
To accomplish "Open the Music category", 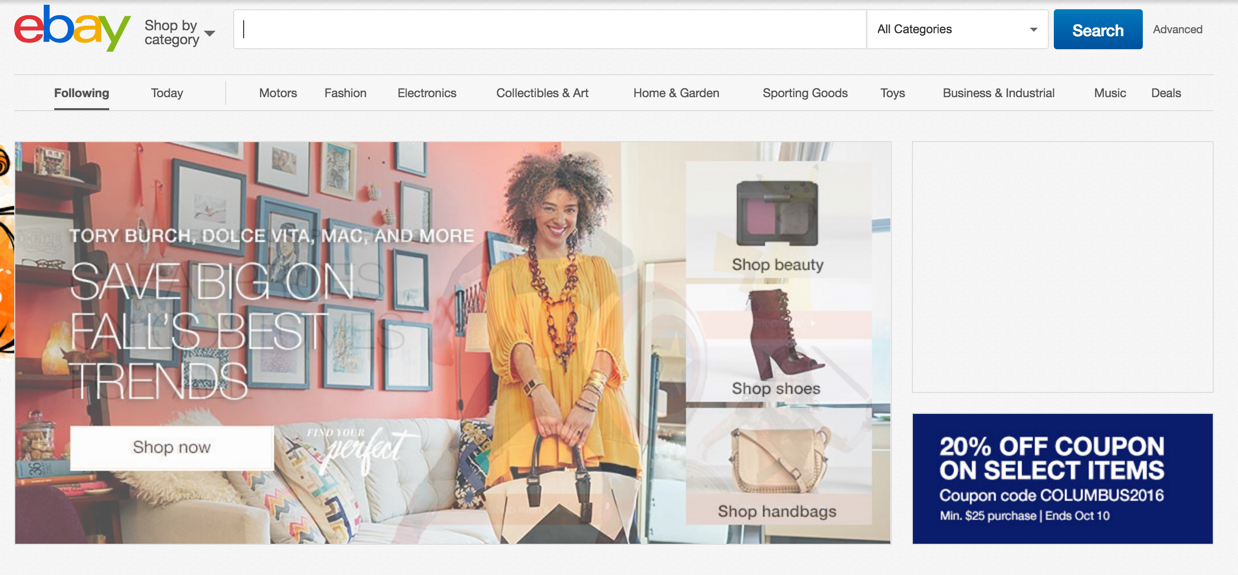I will (1110, 93).
